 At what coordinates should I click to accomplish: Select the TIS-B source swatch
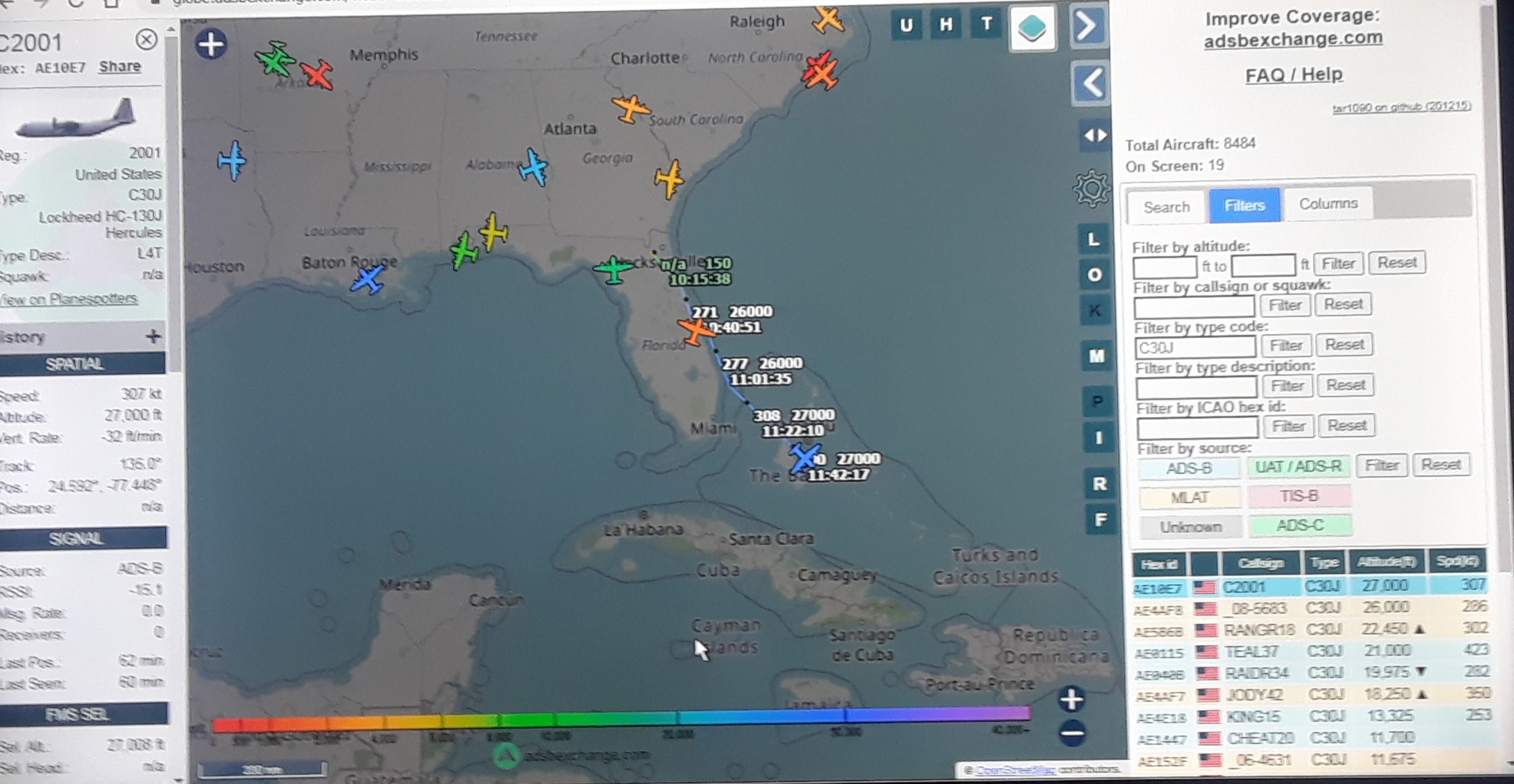coord(1299,496)
